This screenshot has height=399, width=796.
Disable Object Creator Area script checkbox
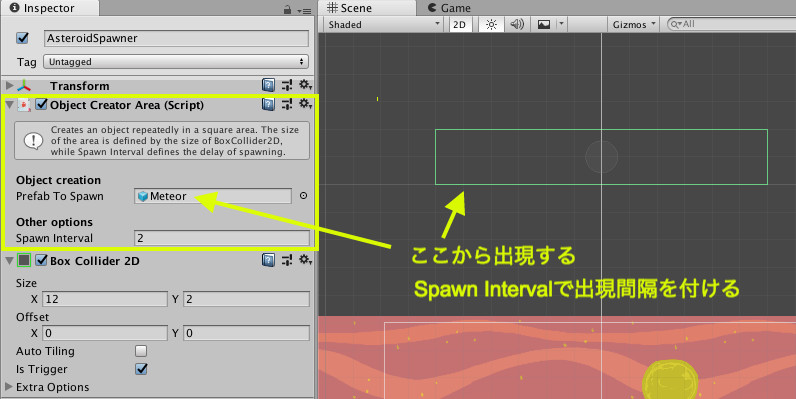42,105
